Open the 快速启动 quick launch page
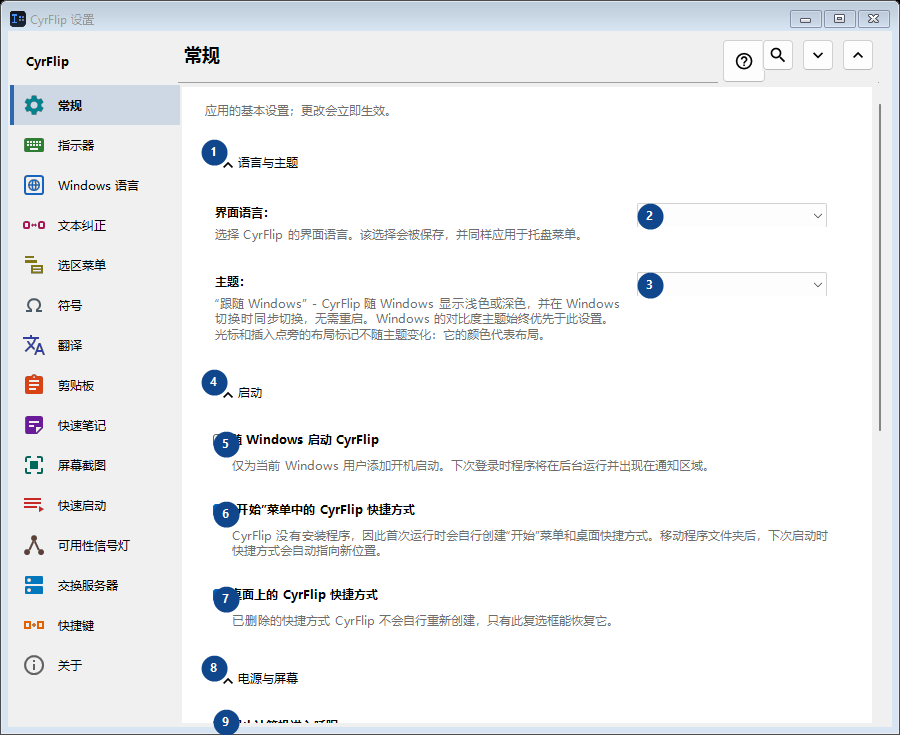This screenshot has height=735, width=900. 95,505
